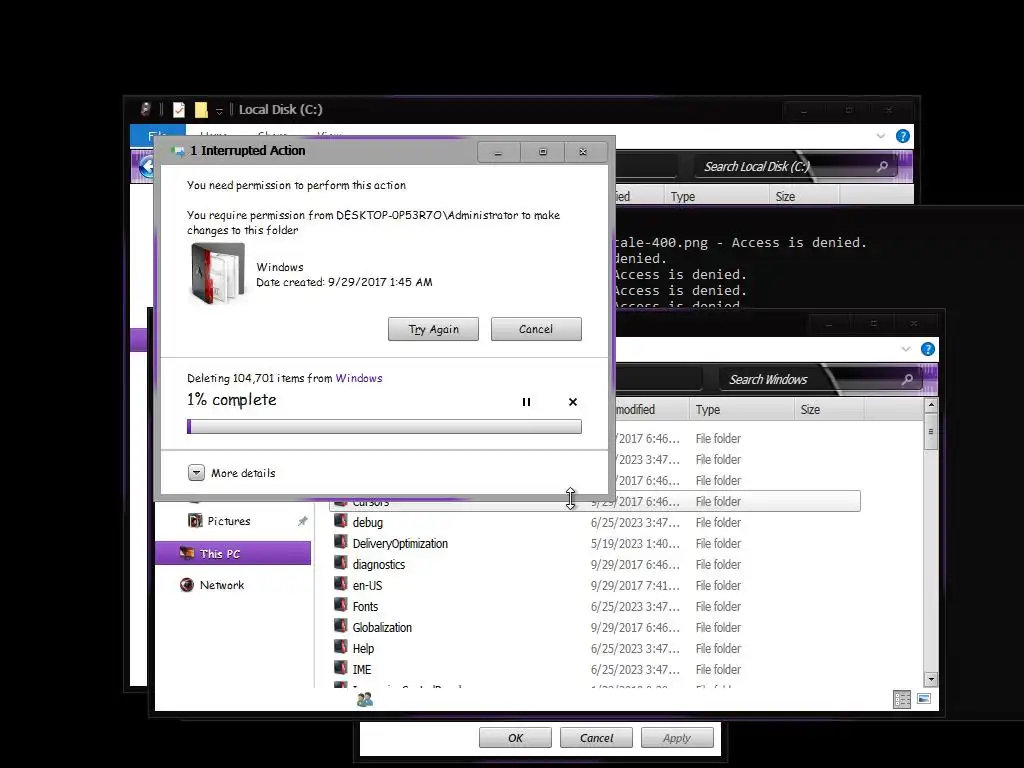Switch to Details view icon in status bar
Viewport: 1024px width, 768px height.
click(x=902, y=699)
